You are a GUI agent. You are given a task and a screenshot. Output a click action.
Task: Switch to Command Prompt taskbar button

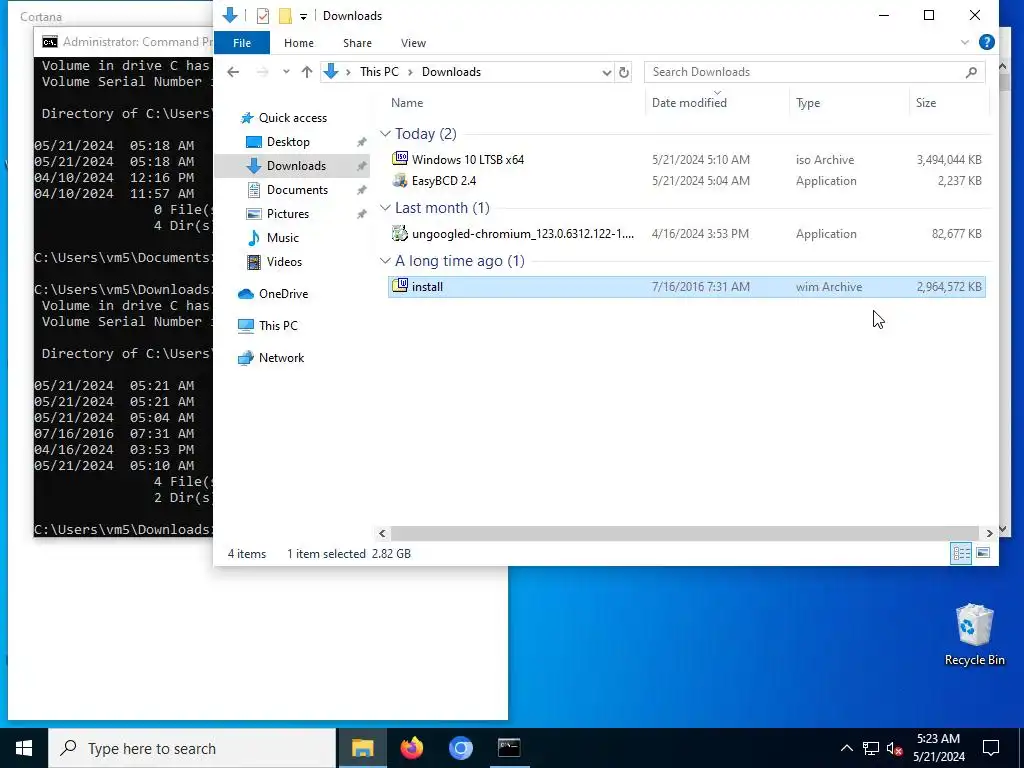(509, 748)
